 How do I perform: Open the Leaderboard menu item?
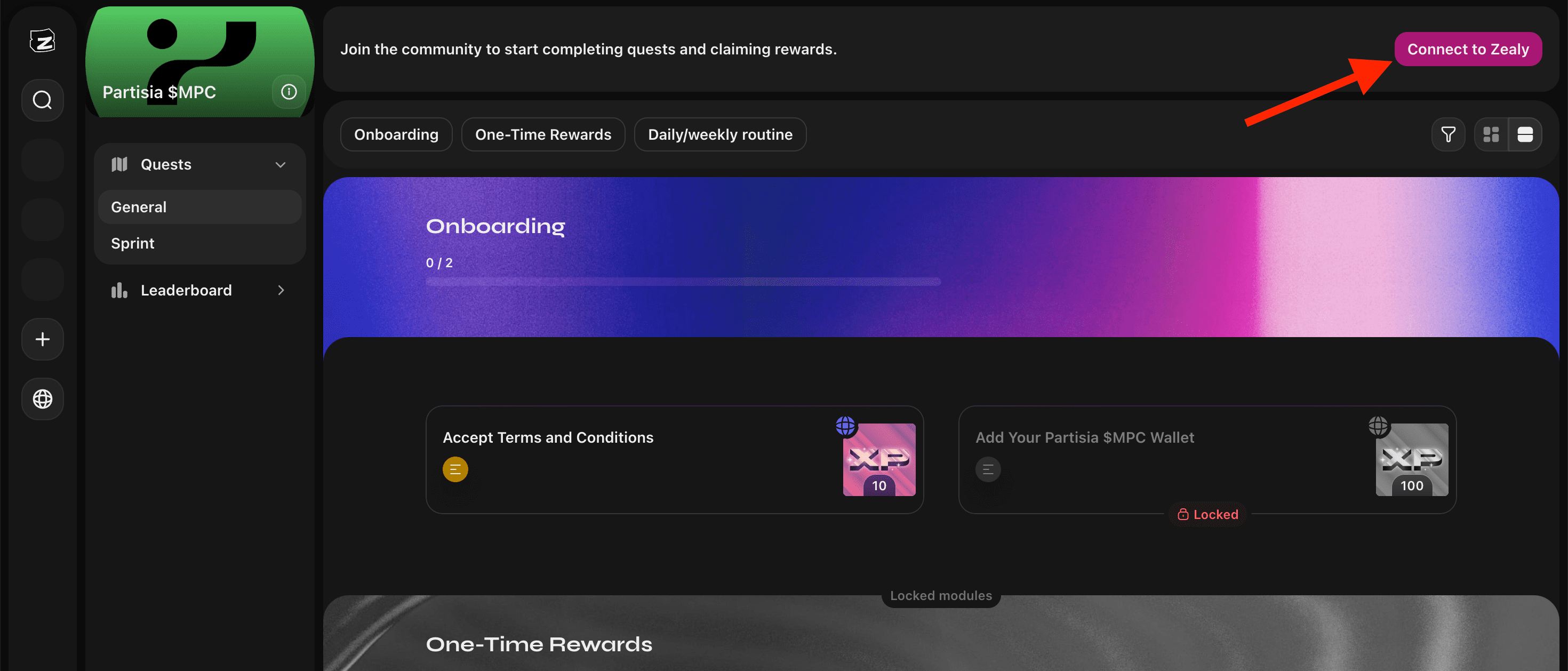pos(186,291)
